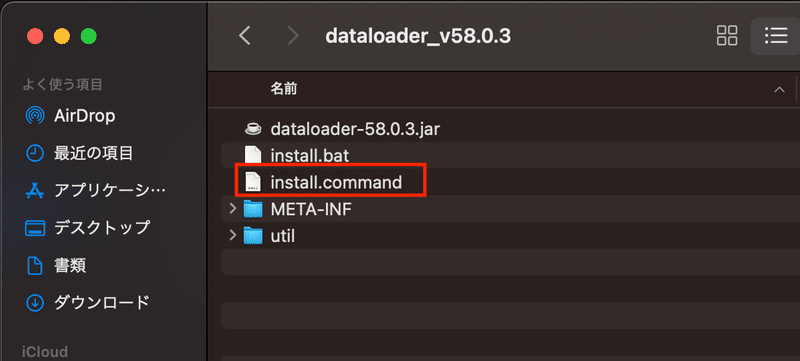800x361 pixels.
Task: Select the 最近の項目 sidebar item
Action: [x=79, y=152]
